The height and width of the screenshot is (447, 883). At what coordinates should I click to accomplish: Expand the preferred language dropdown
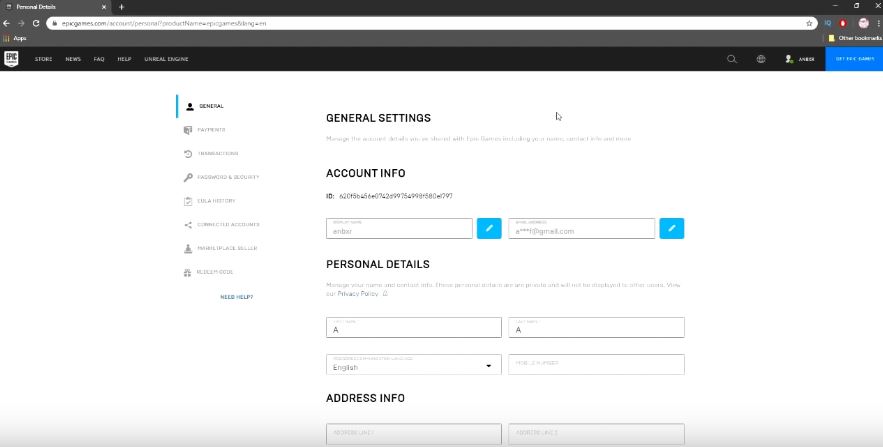pyautogui.click(x=413, y=365)
